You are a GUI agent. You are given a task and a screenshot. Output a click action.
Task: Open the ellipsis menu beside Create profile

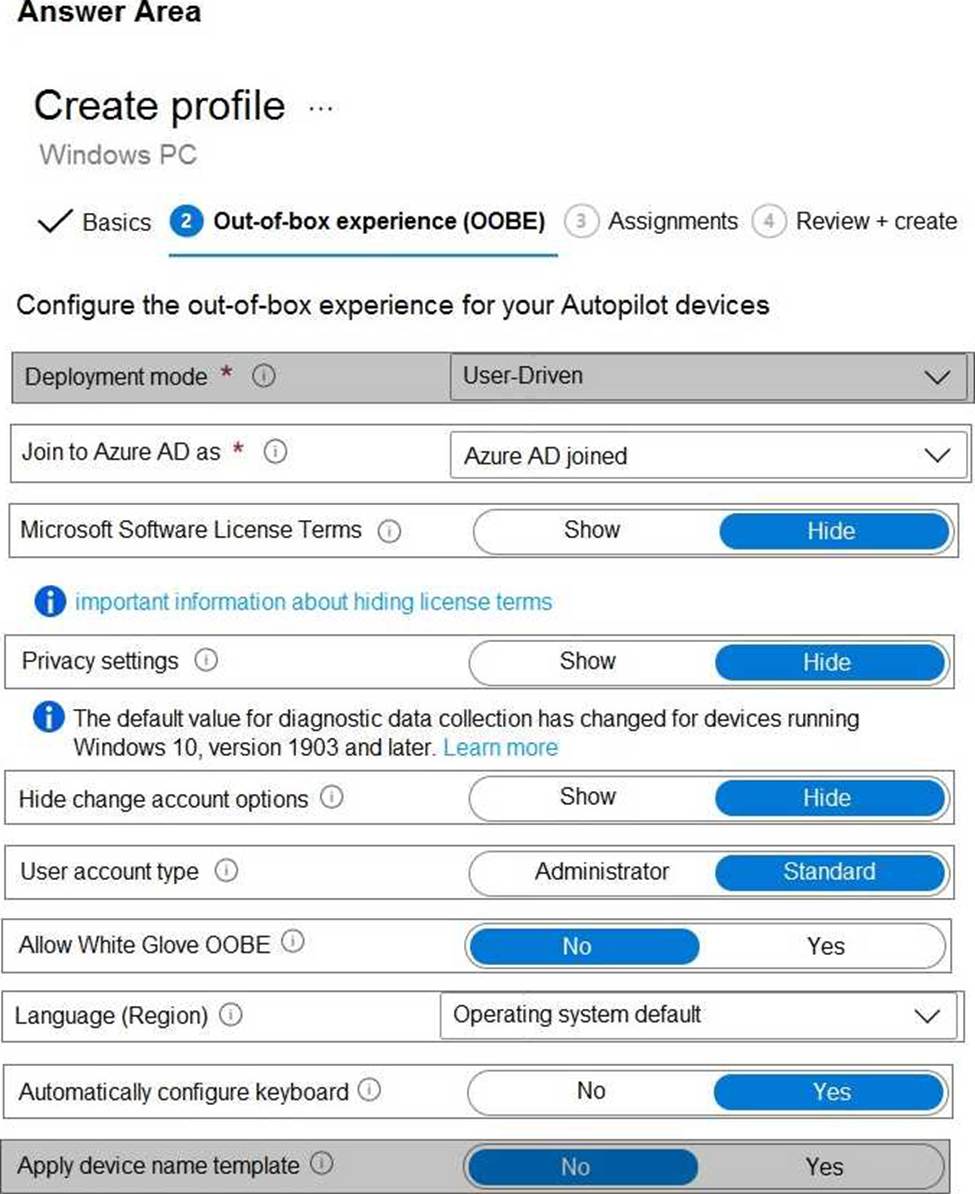coord(321,108)
